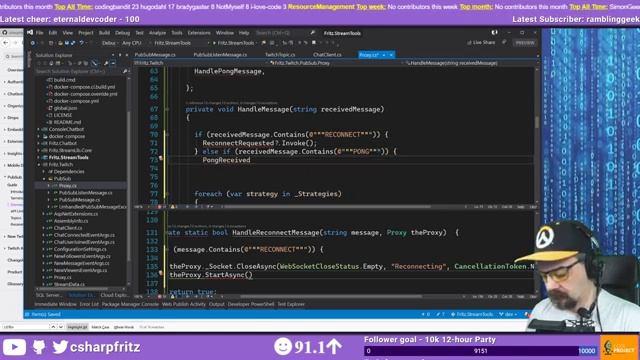
Task: Open the Fritz.Twitch.PubSub.Proxy type dropdown
Action: click(x=335, y=63)
